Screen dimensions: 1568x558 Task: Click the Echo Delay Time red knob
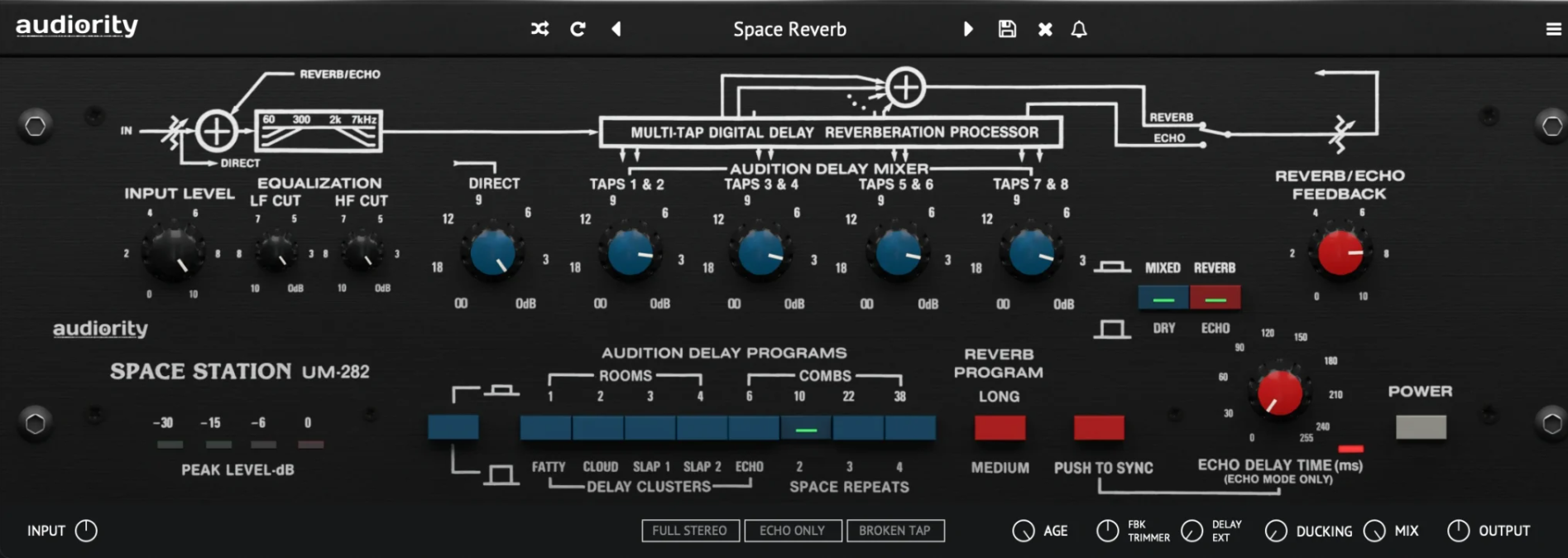tap(1279, 392)
